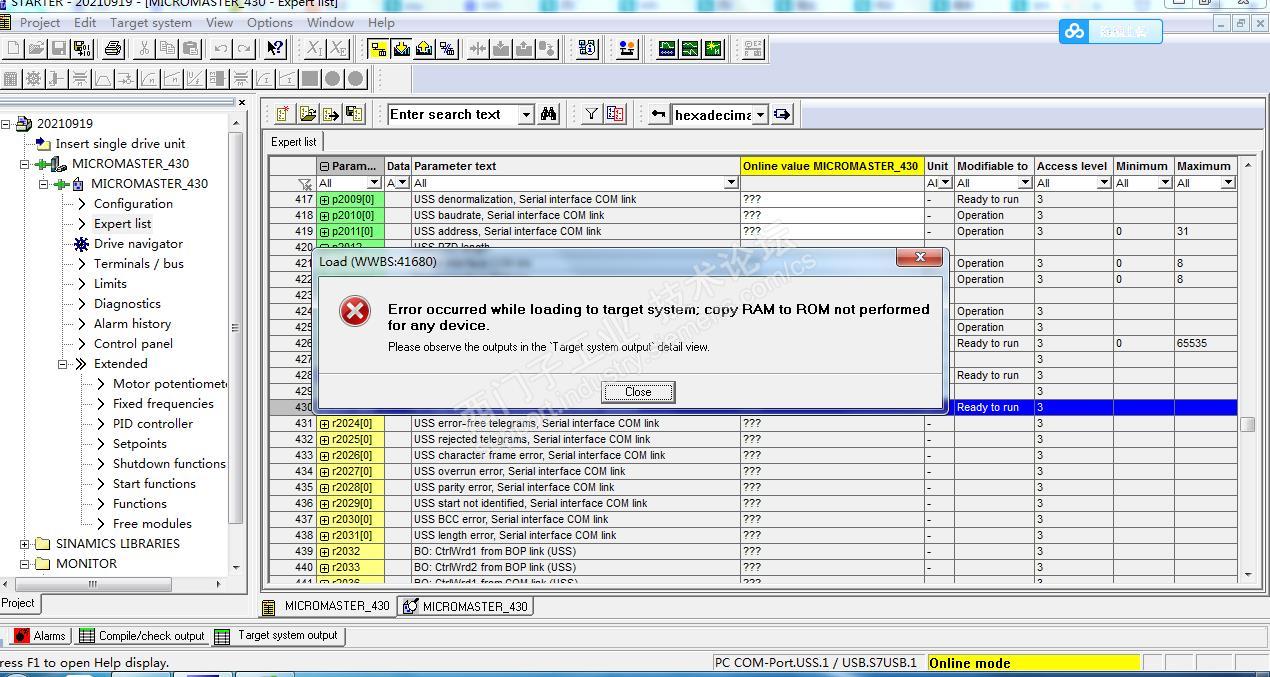Expand parameter r2024[0] row
The width and height of the screenshot is (1270, 677).
[324, 424]
